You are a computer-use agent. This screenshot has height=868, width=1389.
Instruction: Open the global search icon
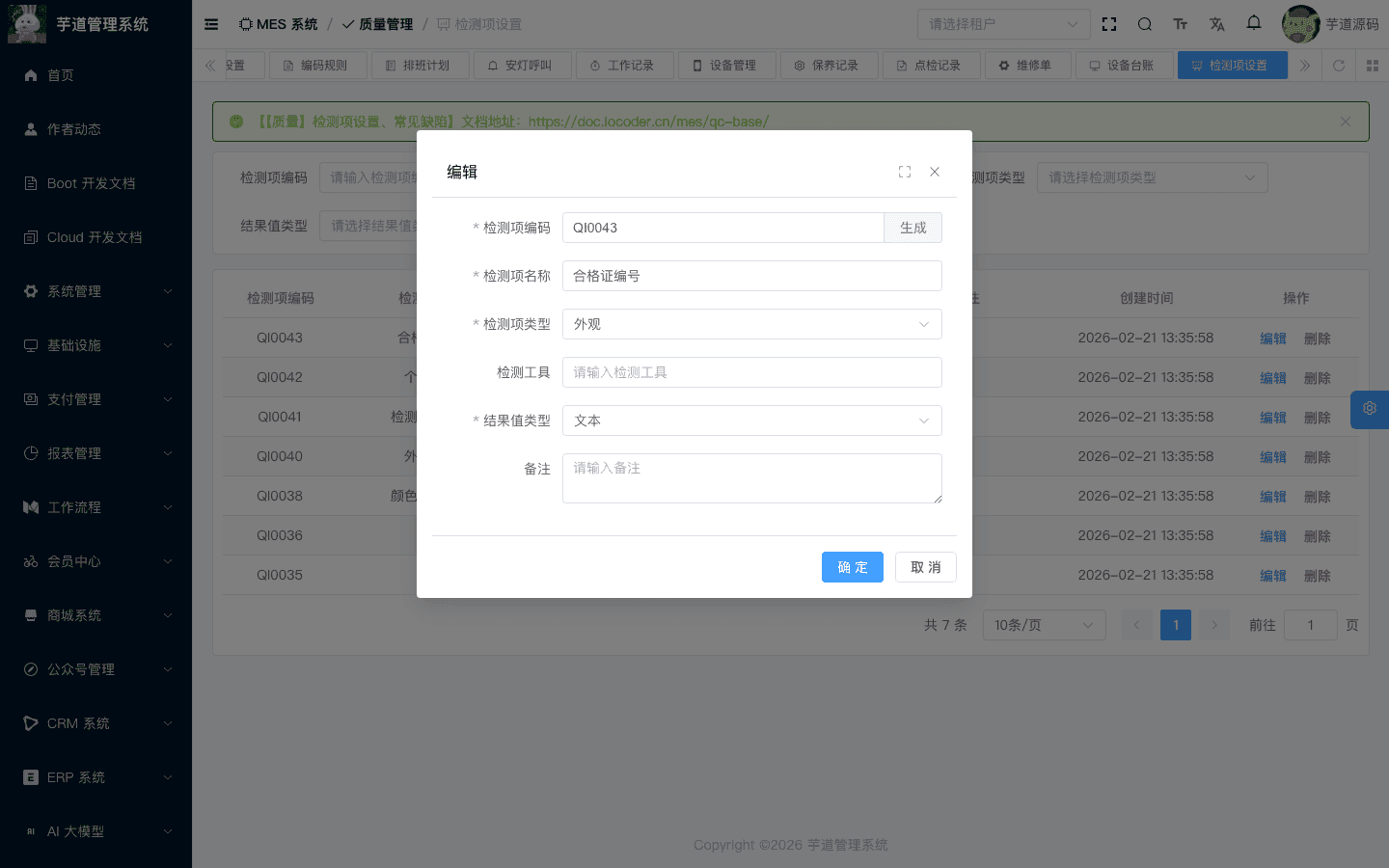click(x=1144, y=23)
